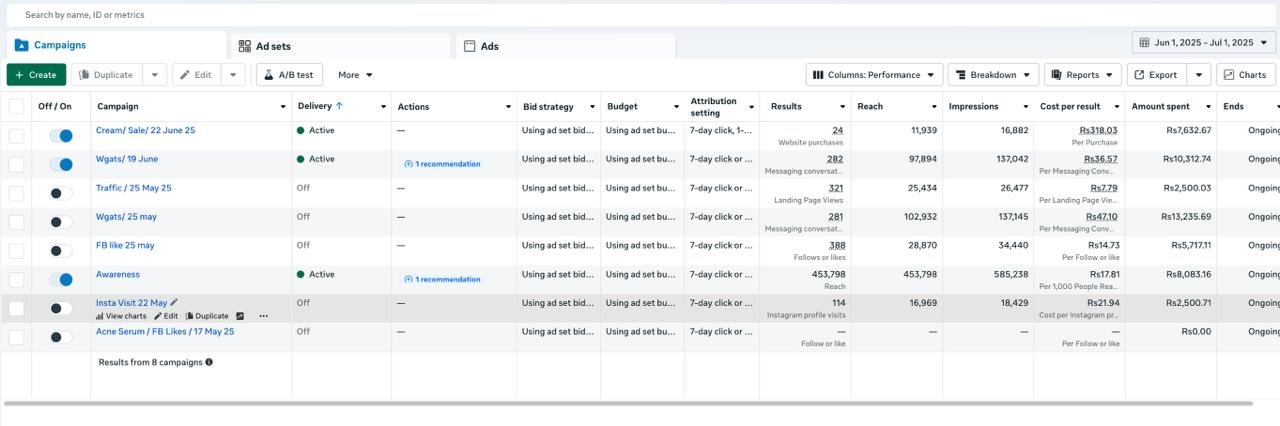Click the Ad sets grid icon

tap(245, 46)
